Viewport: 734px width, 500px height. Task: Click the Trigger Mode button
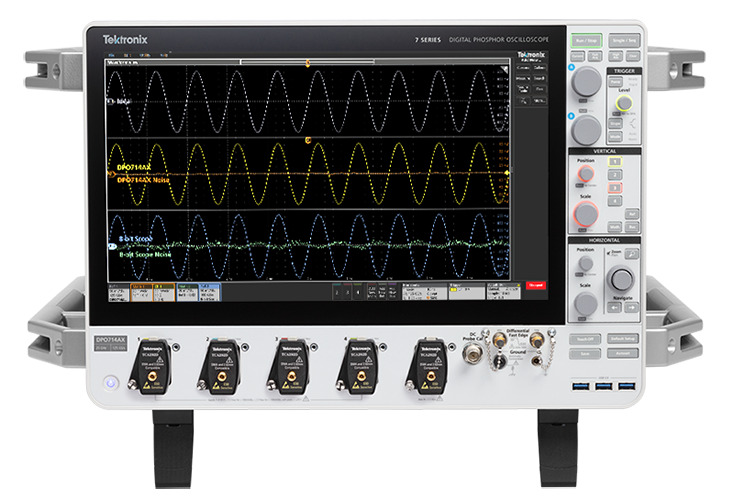(615, 136)
